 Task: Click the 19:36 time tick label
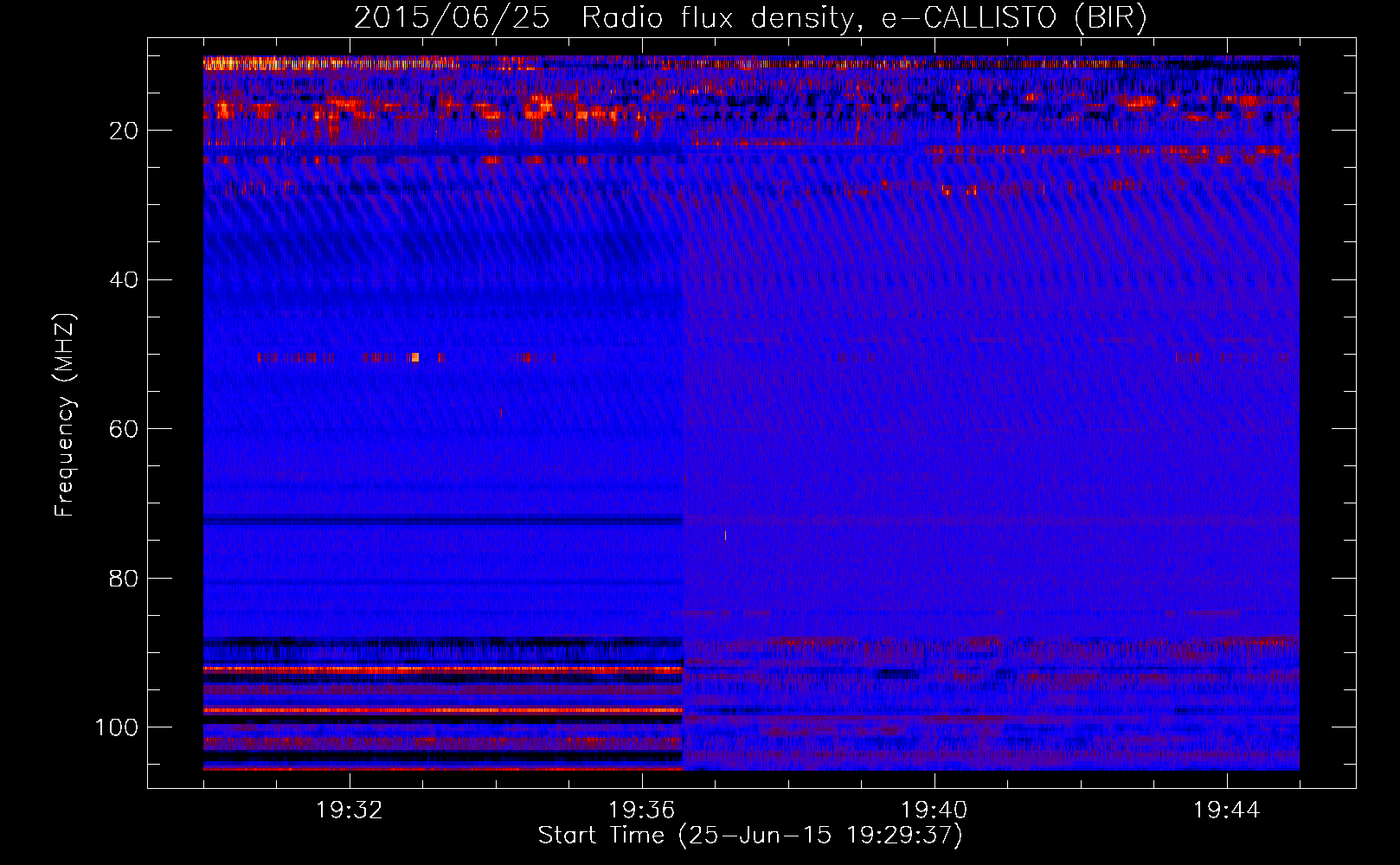tap(642, 811)
